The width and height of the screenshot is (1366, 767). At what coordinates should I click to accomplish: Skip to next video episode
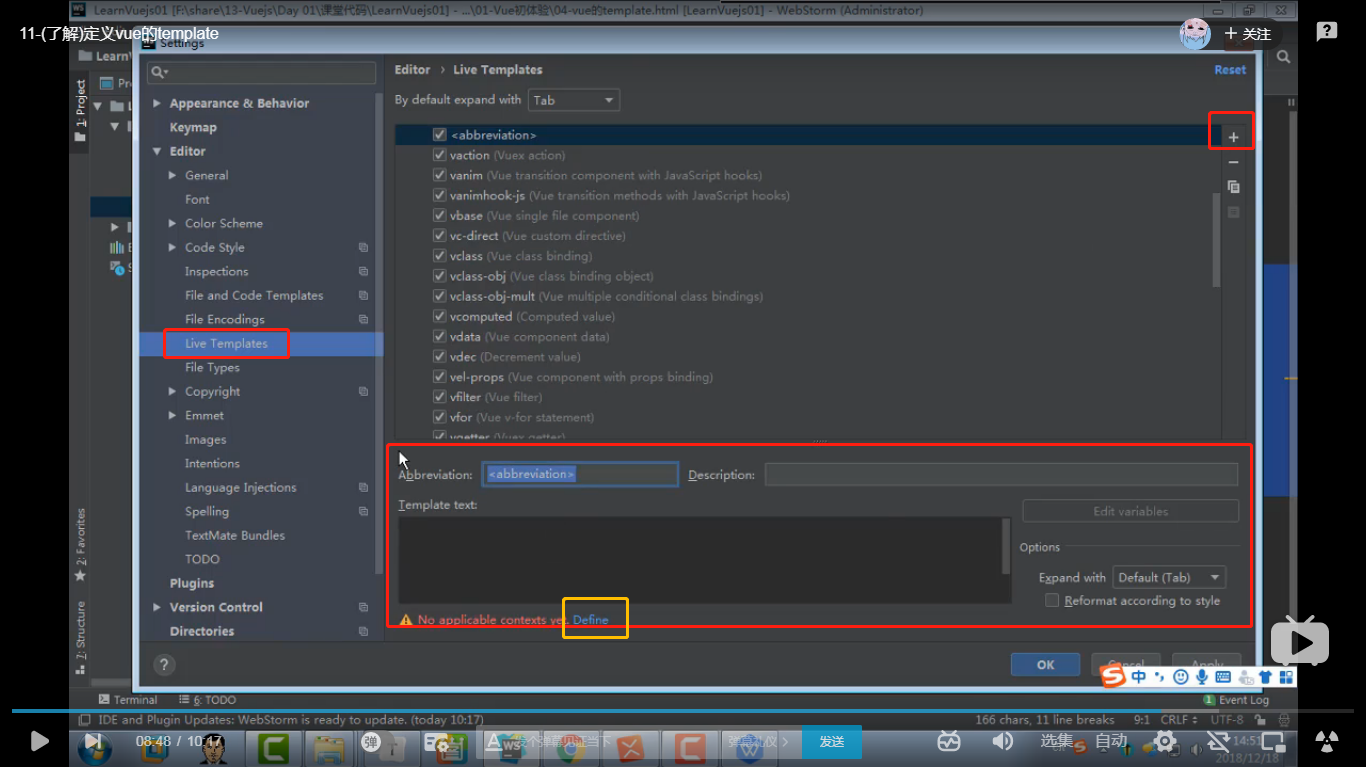[92, 741]
